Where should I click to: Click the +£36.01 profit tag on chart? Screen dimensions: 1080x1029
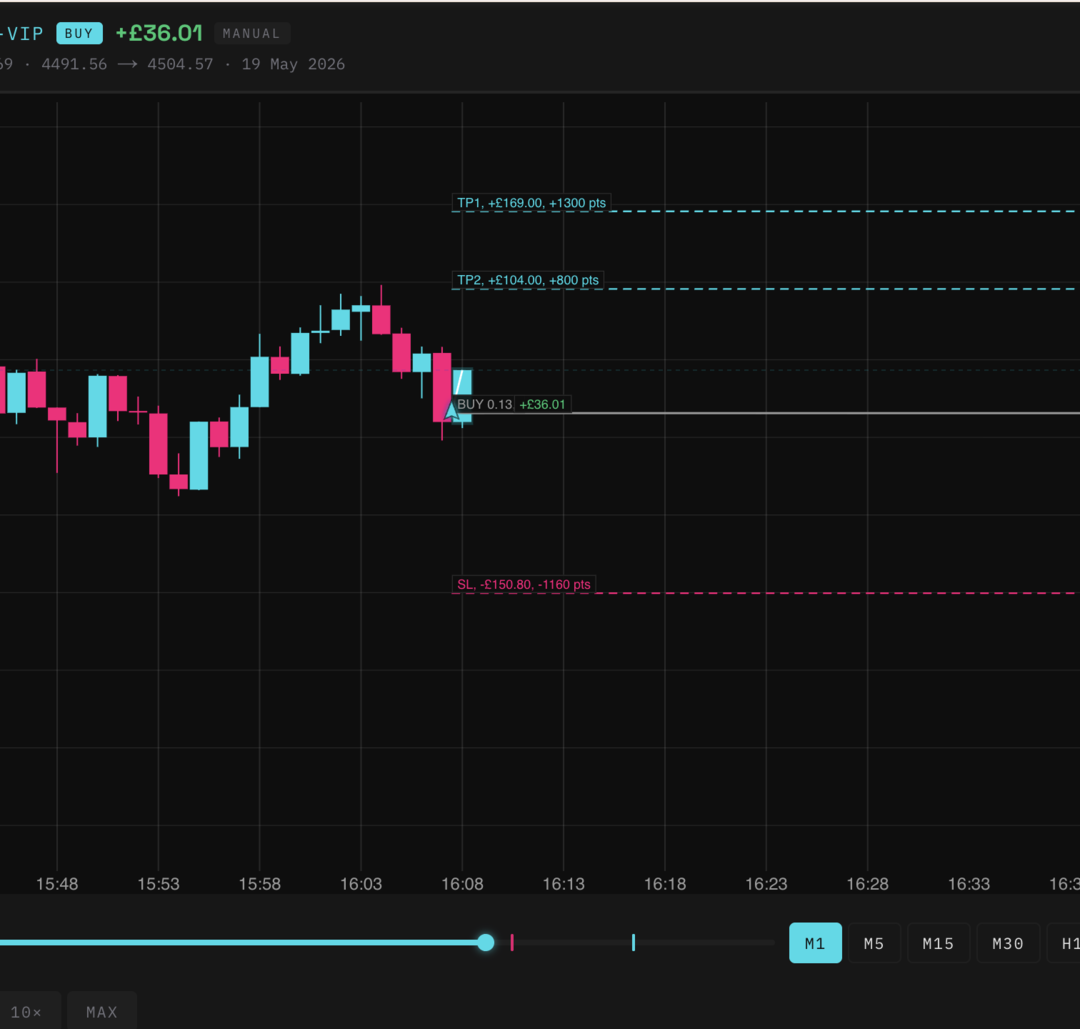542,404
